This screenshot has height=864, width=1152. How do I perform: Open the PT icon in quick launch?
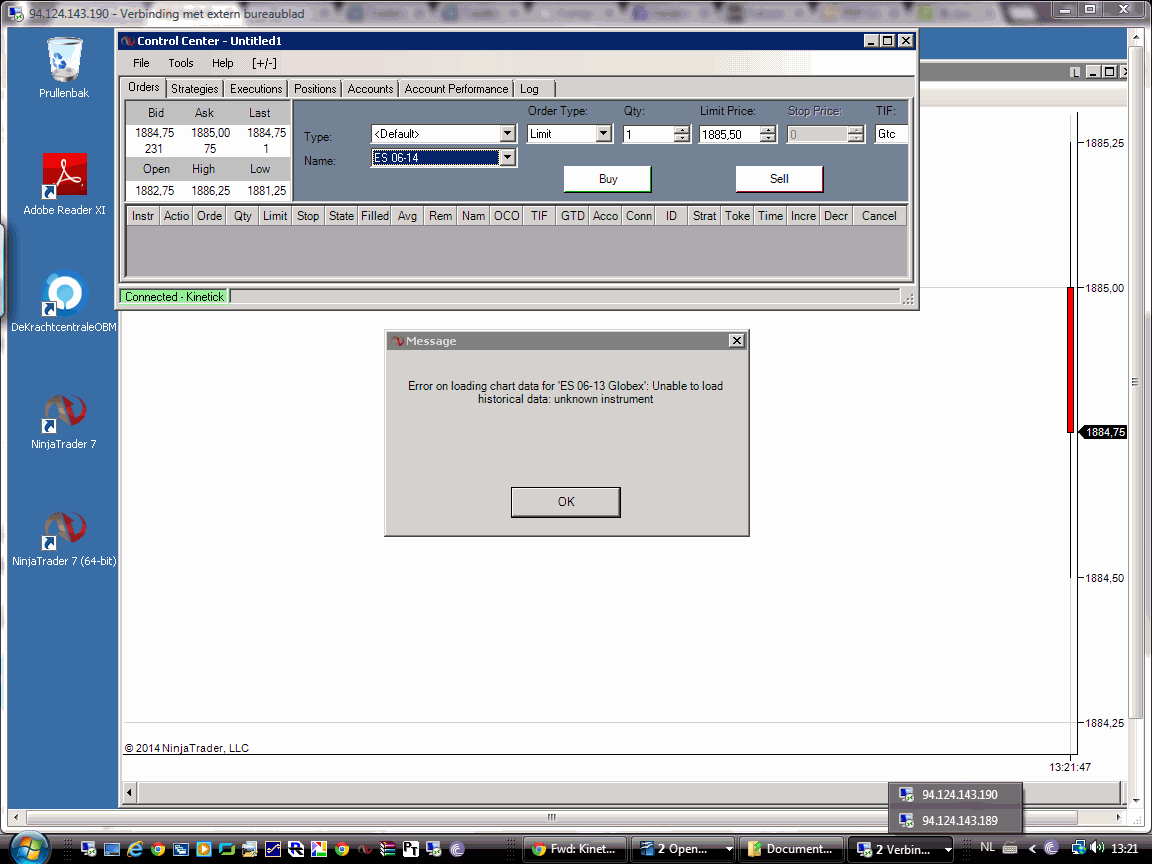click(411, 849)
